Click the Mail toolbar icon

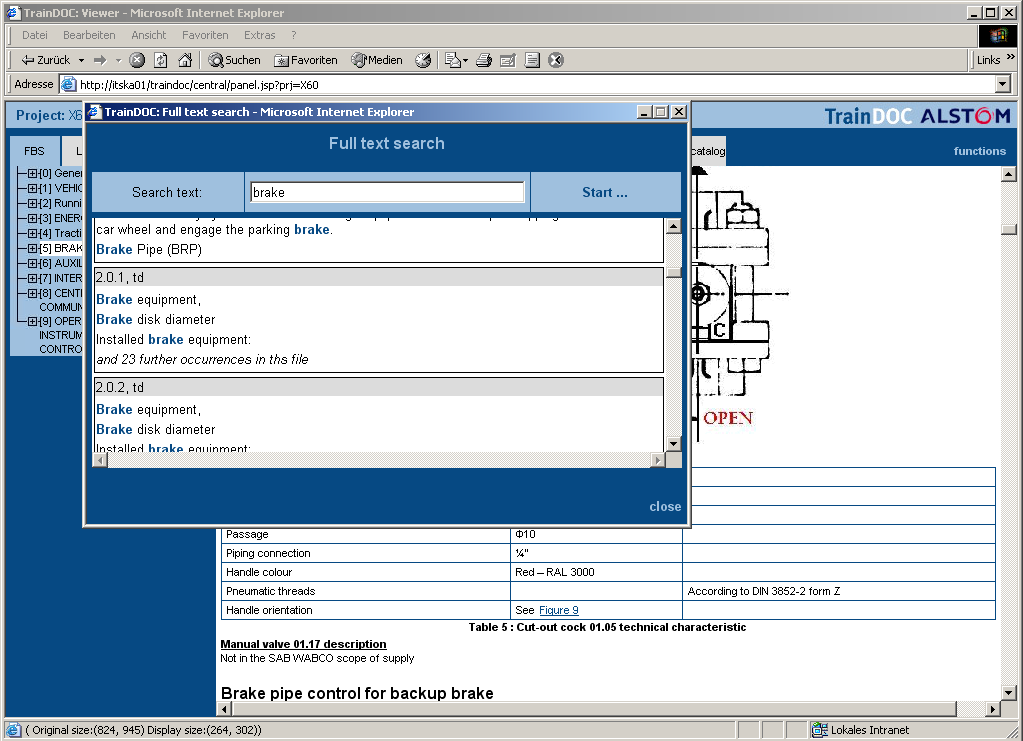453,60
